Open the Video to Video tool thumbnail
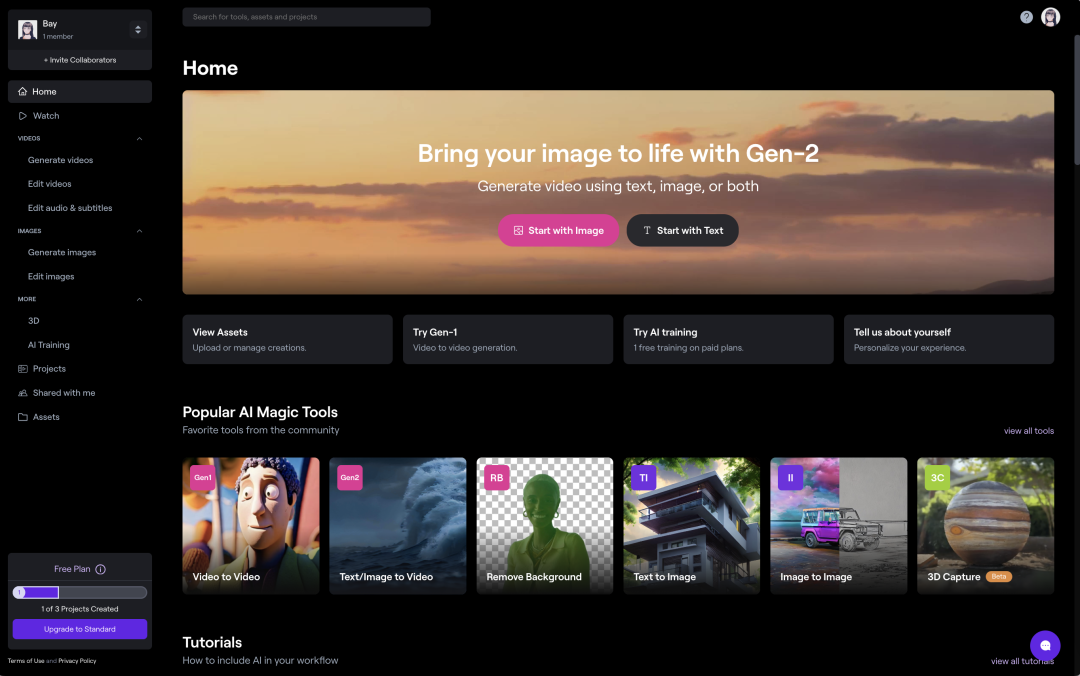1080x676 pixels. pos(251,526)
